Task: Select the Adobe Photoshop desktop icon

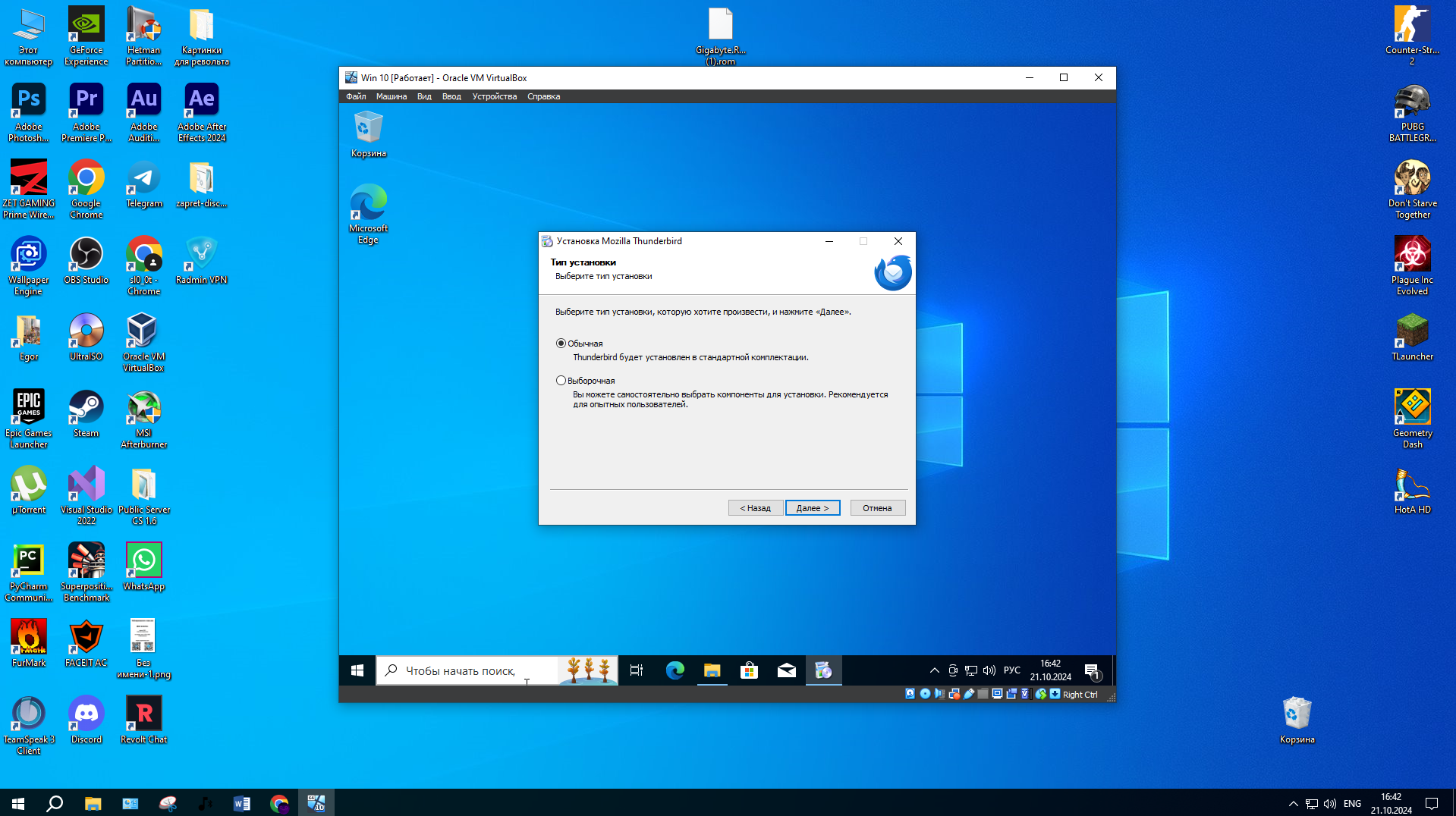Action: click(29, 113)
